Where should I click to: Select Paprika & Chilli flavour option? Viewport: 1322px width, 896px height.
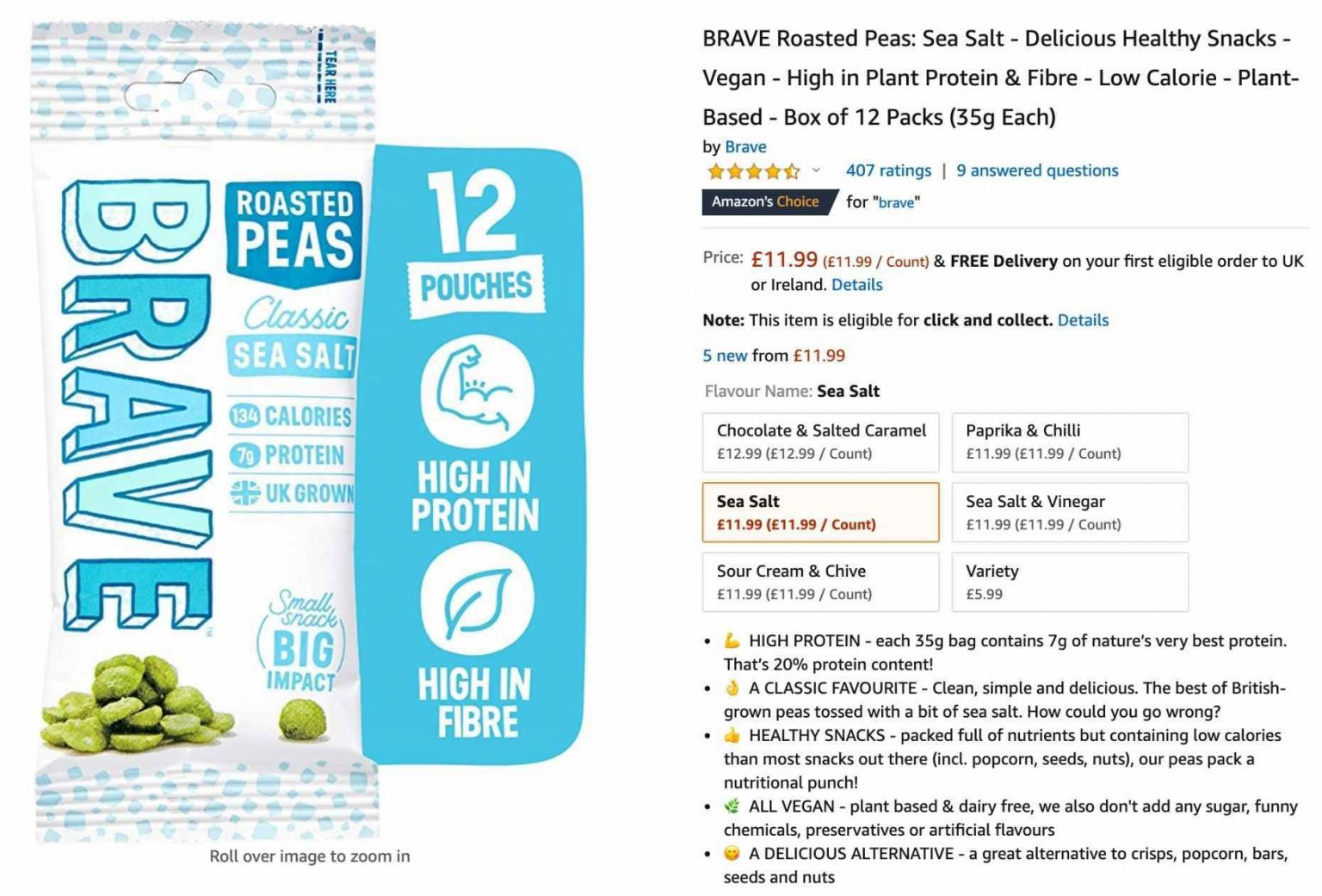coord(1070,442)
